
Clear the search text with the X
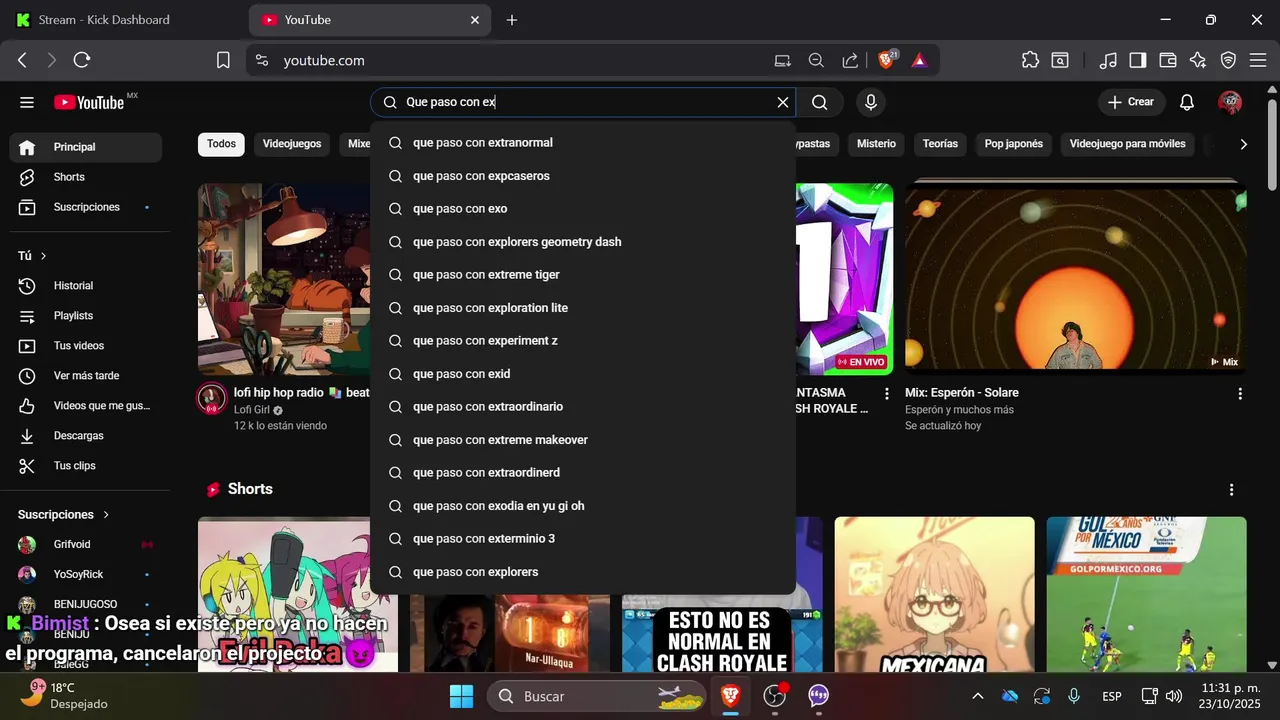(783, 102)
